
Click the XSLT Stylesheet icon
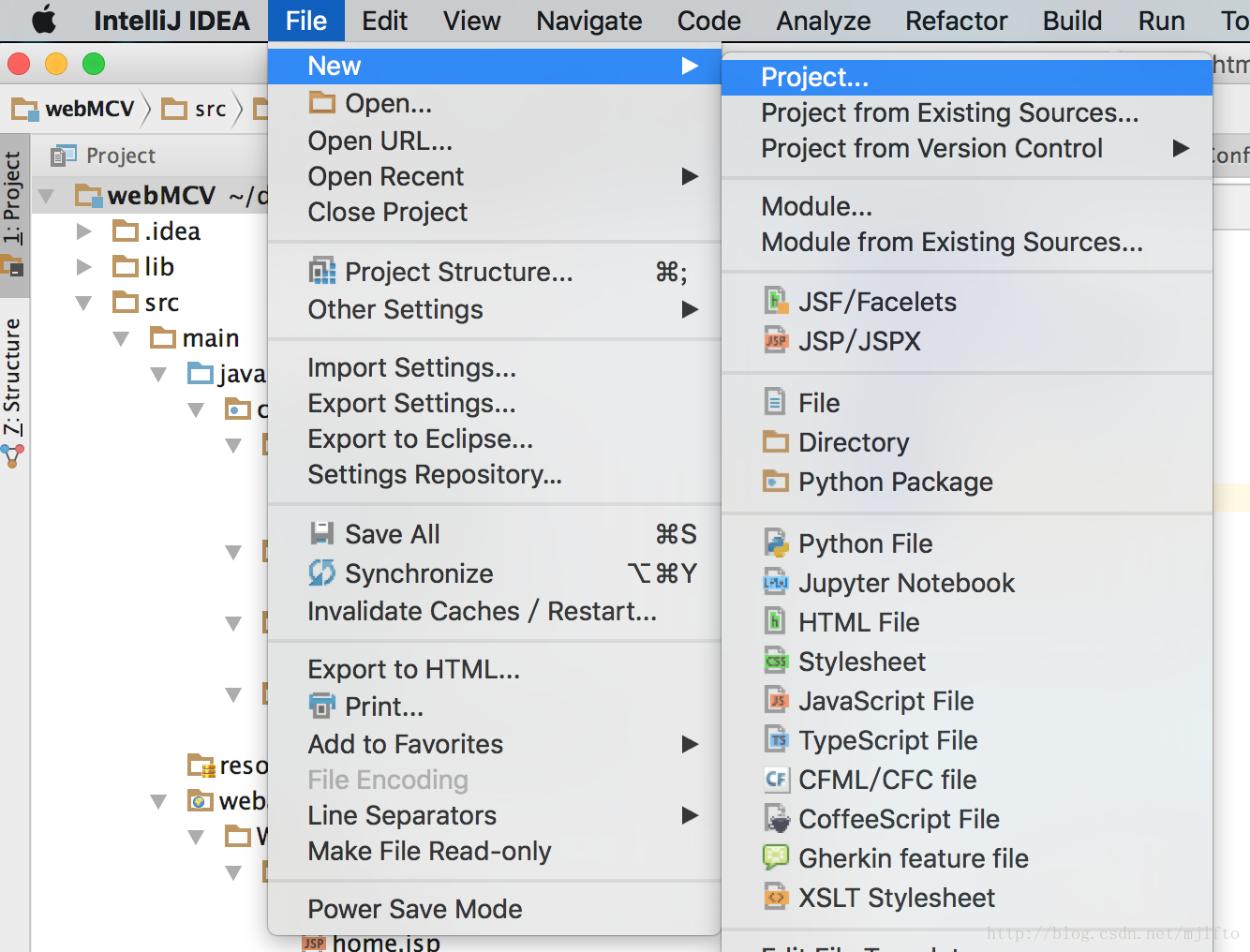coord(775,897)
